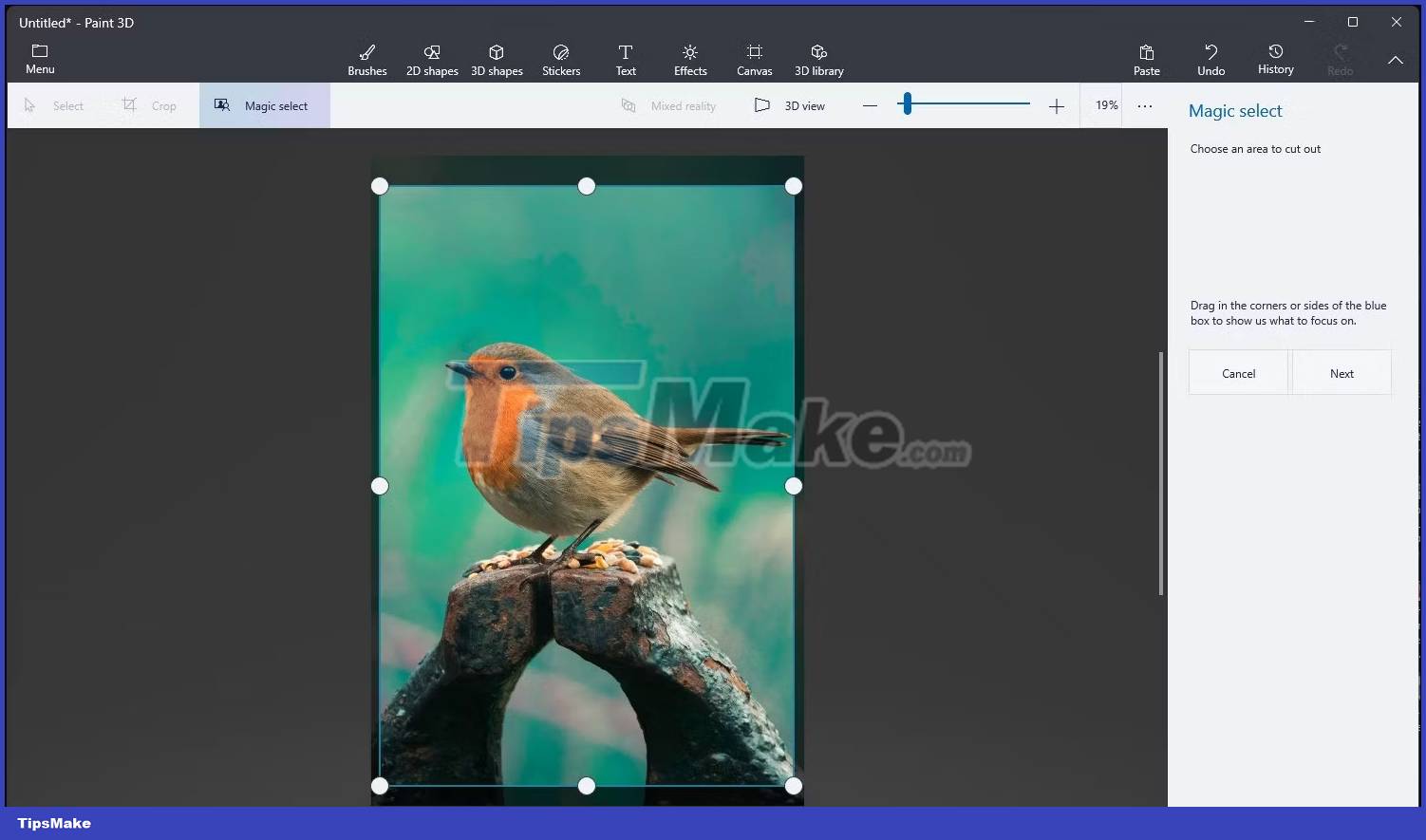Adjust the zoom level slider
This screenshot has height=840, width=1426.
907,103
